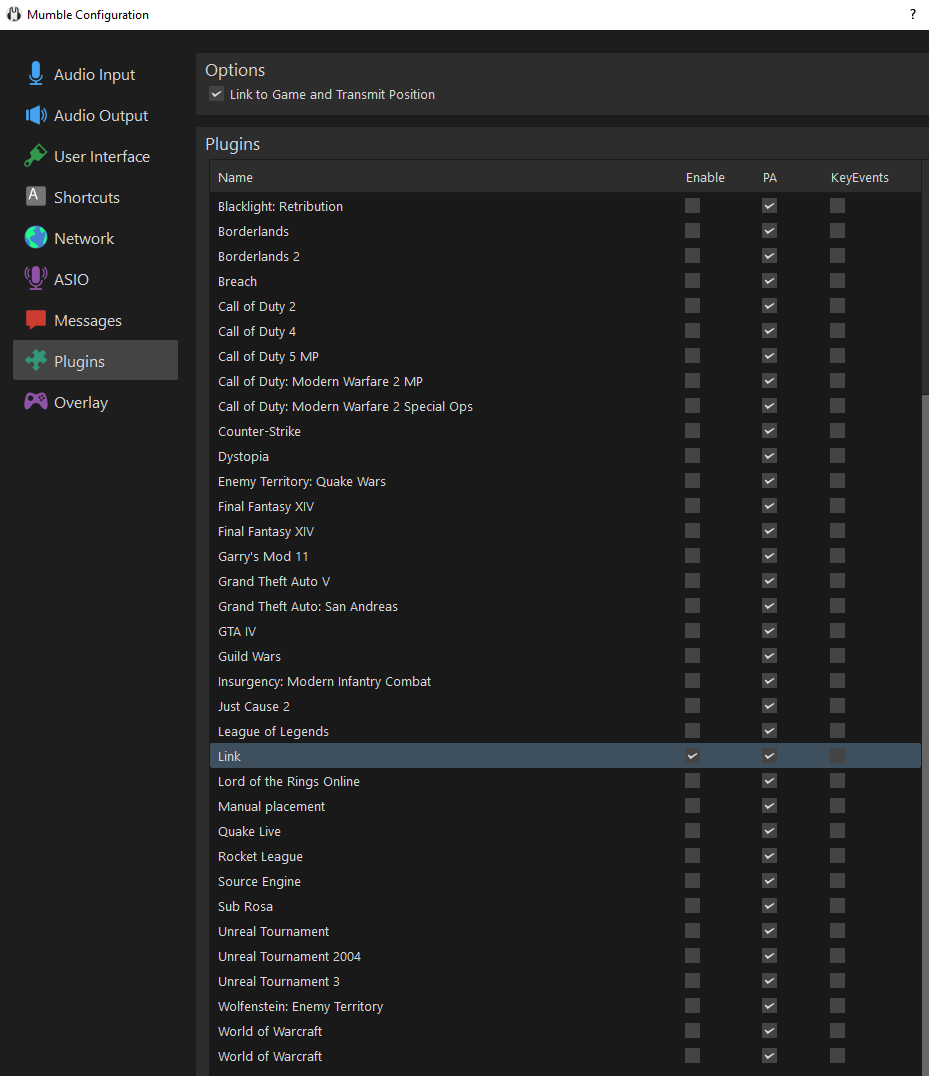
Task: Select the Overlay settings page
Action: 95,402
